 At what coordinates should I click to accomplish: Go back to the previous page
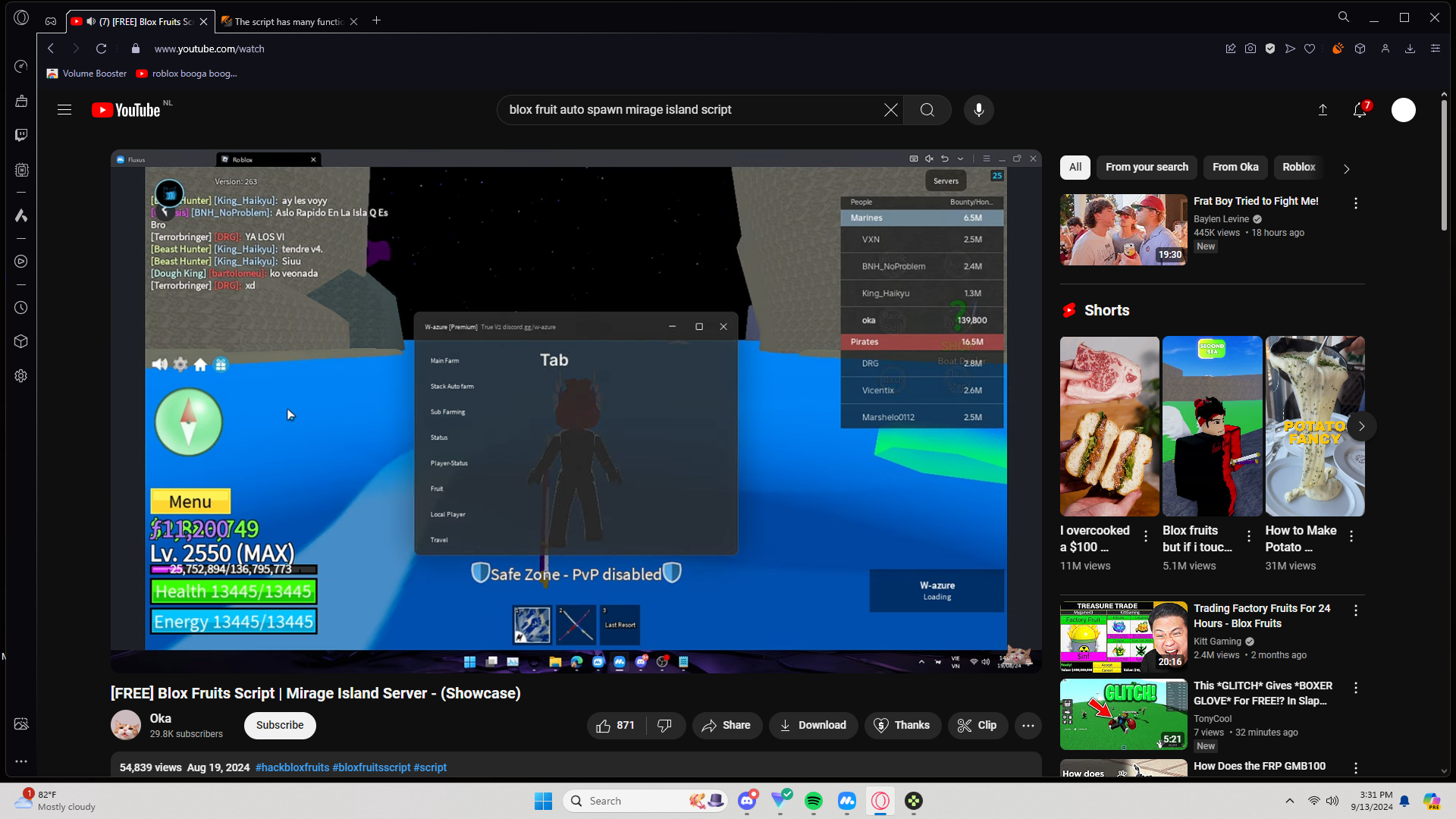51,49
